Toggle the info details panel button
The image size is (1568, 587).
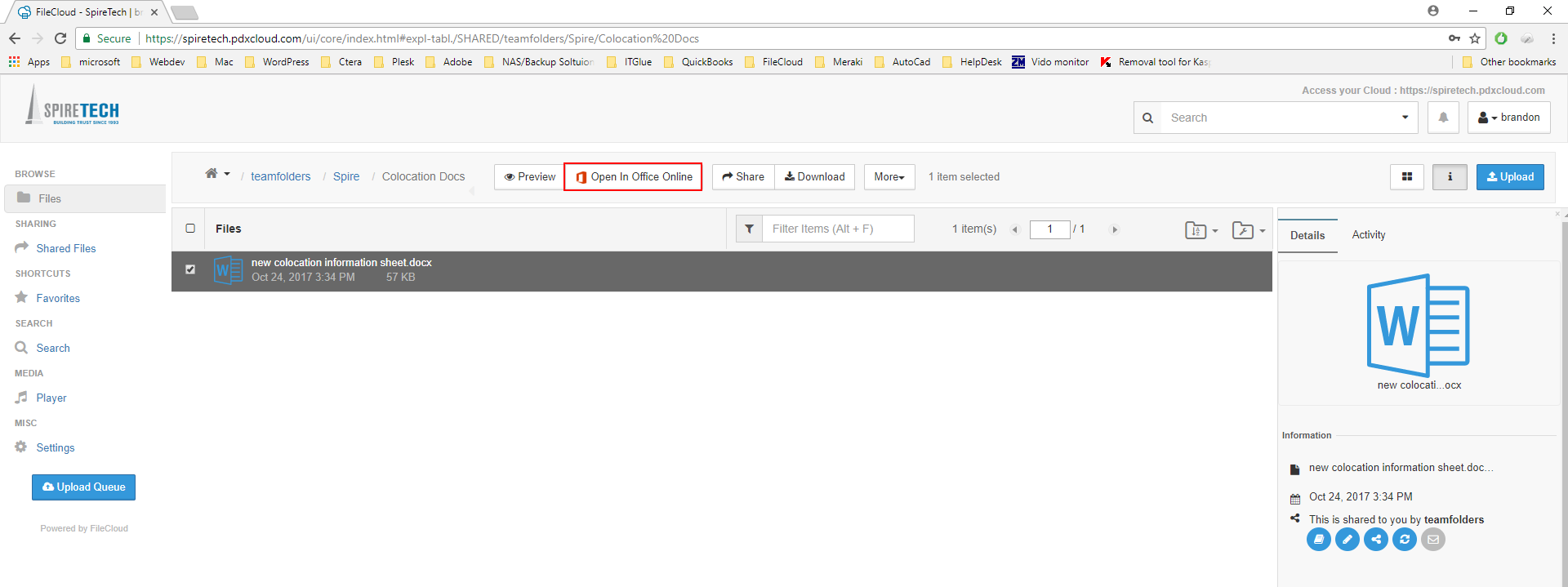tap(1450, 177)
